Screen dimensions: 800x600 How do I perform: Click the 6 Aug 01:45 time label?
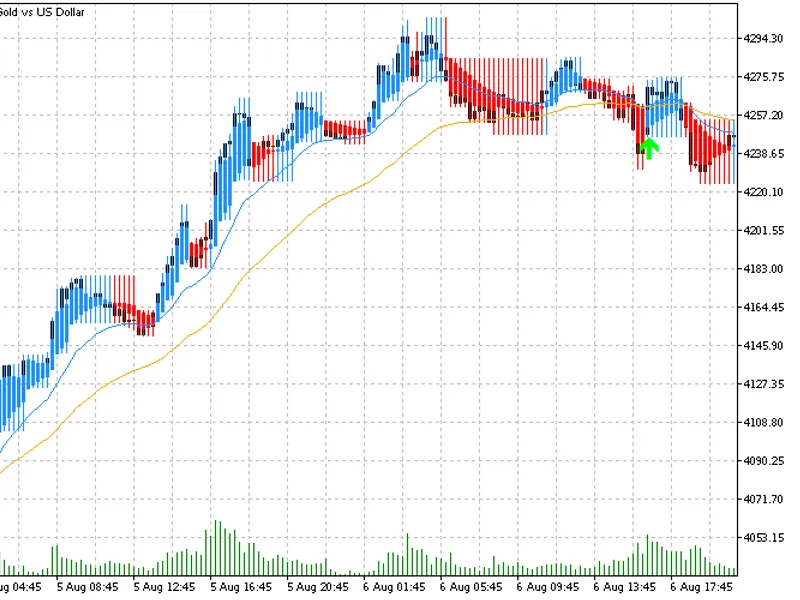394,587
